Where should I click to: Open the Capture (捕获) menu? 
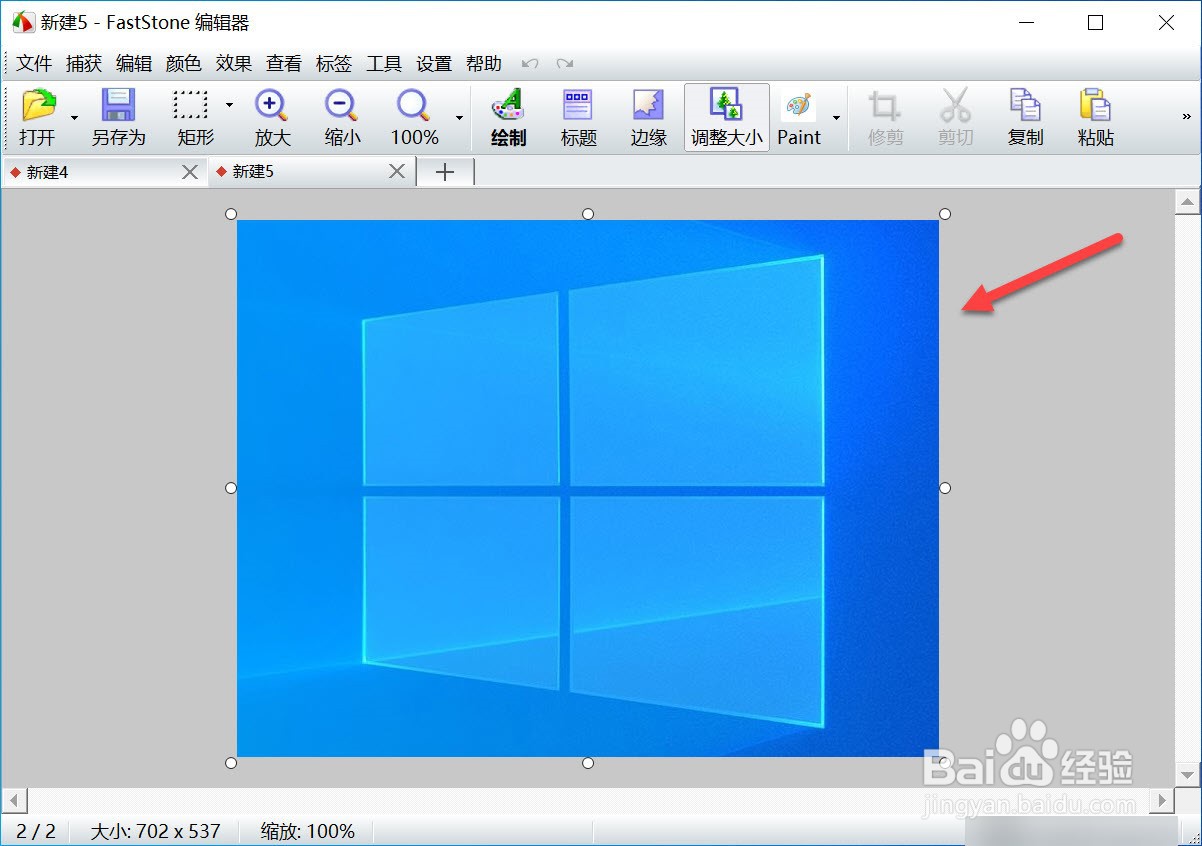(x=84, y=64)
